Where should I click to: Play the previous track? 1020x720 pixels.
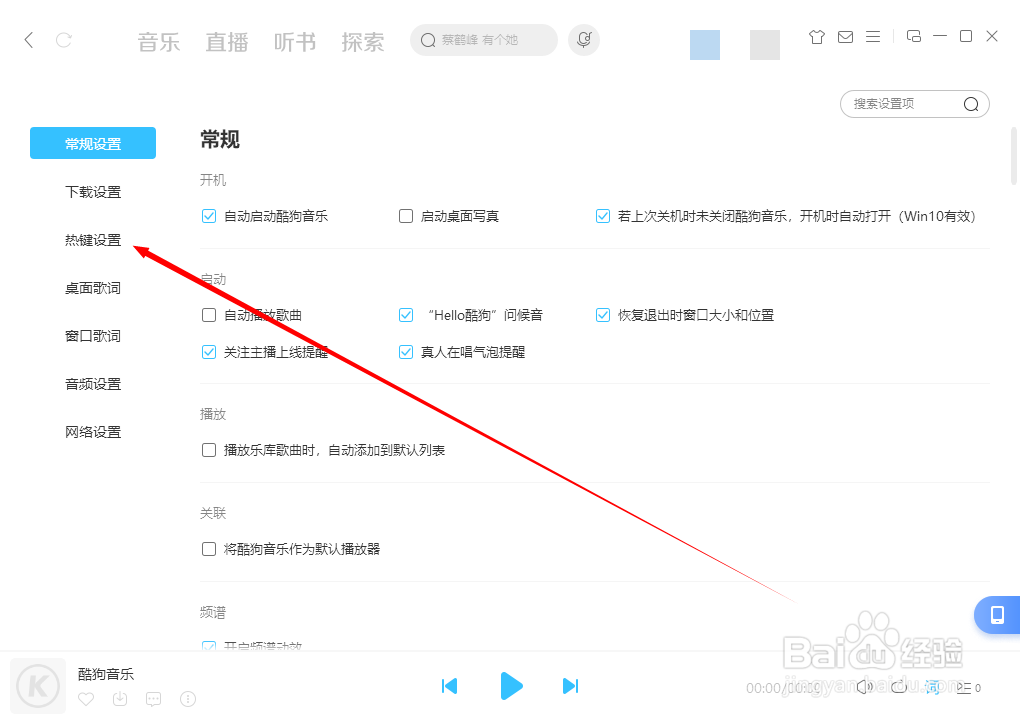click(x=450, y=686)
